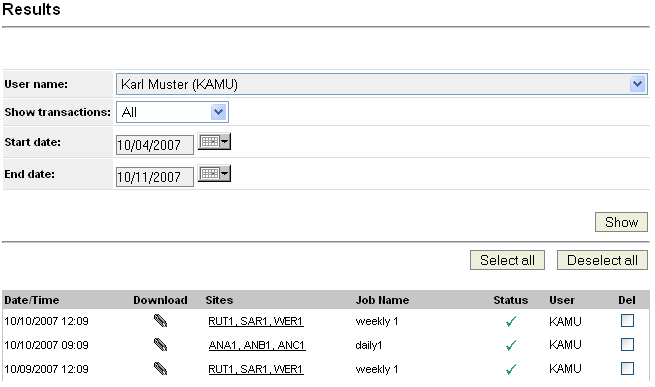Click status checkmark of 10/09/2007 12:09 job
The width and height of the screenshot is (655, 387).
[510, 369]
